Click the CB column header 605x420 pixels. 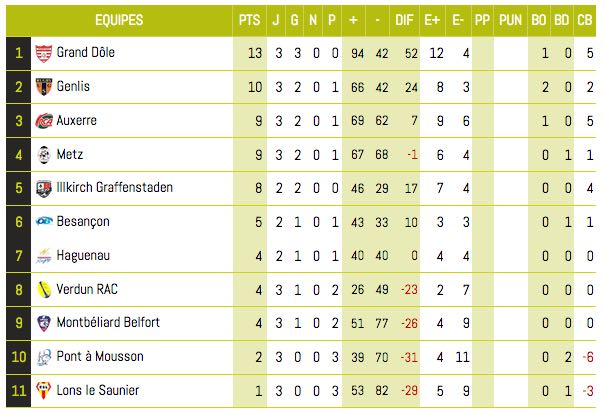(585, 20)
